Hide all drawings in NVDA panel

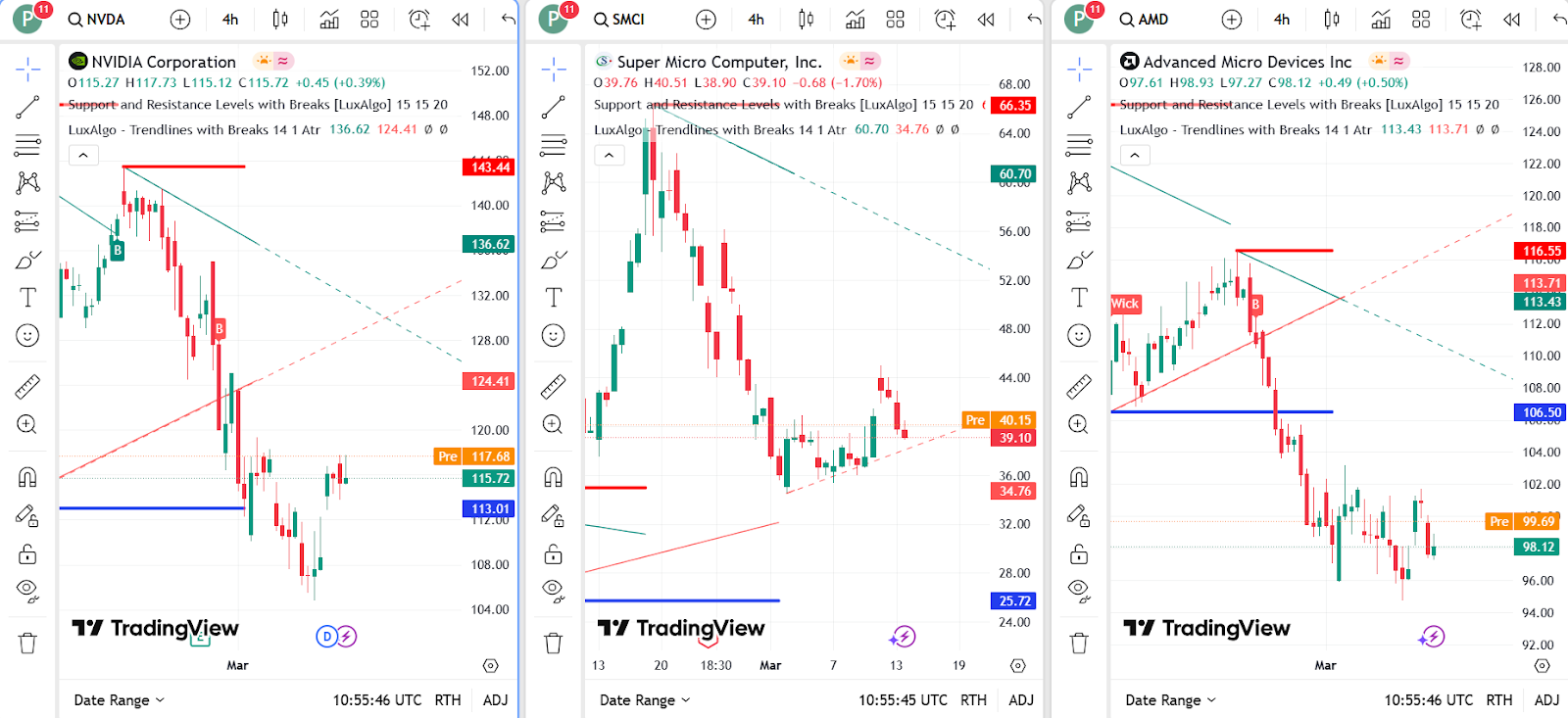click(27, 591)
